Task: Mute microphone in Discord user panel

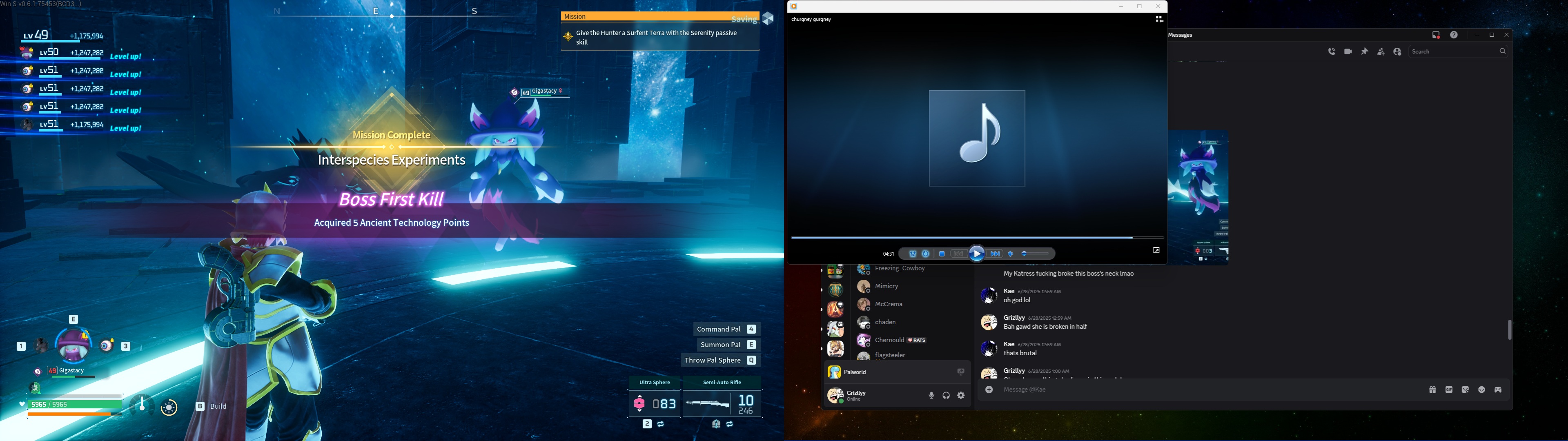Action: 931,396
